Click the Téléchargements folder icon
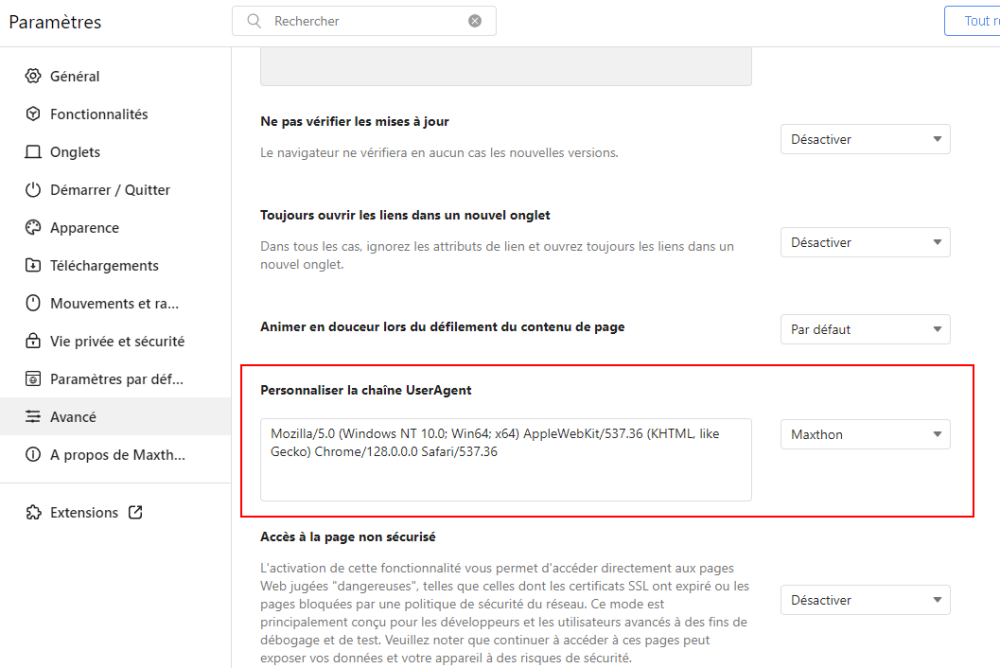The width and height of the screenshot is (1000, 668). tap(33, 266)
